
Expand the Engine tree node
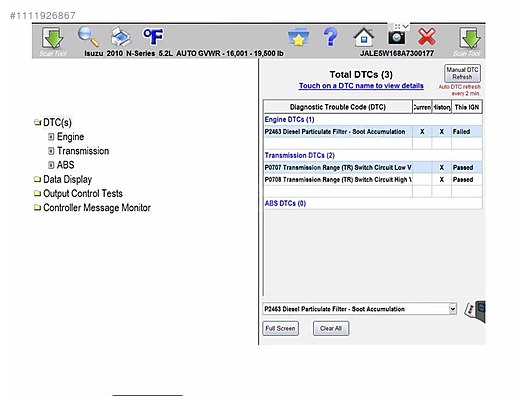[x=51, y=137]
